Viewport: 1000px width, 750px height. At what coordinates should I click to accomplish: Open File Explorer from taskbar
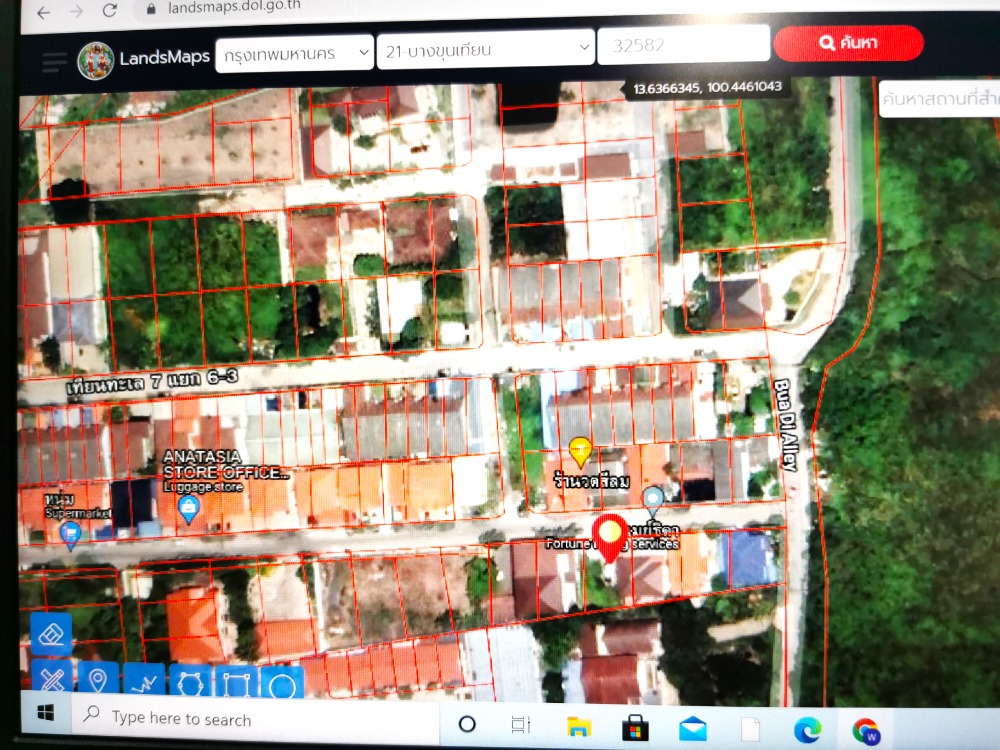pyautogui.click(x=578, y=727)
